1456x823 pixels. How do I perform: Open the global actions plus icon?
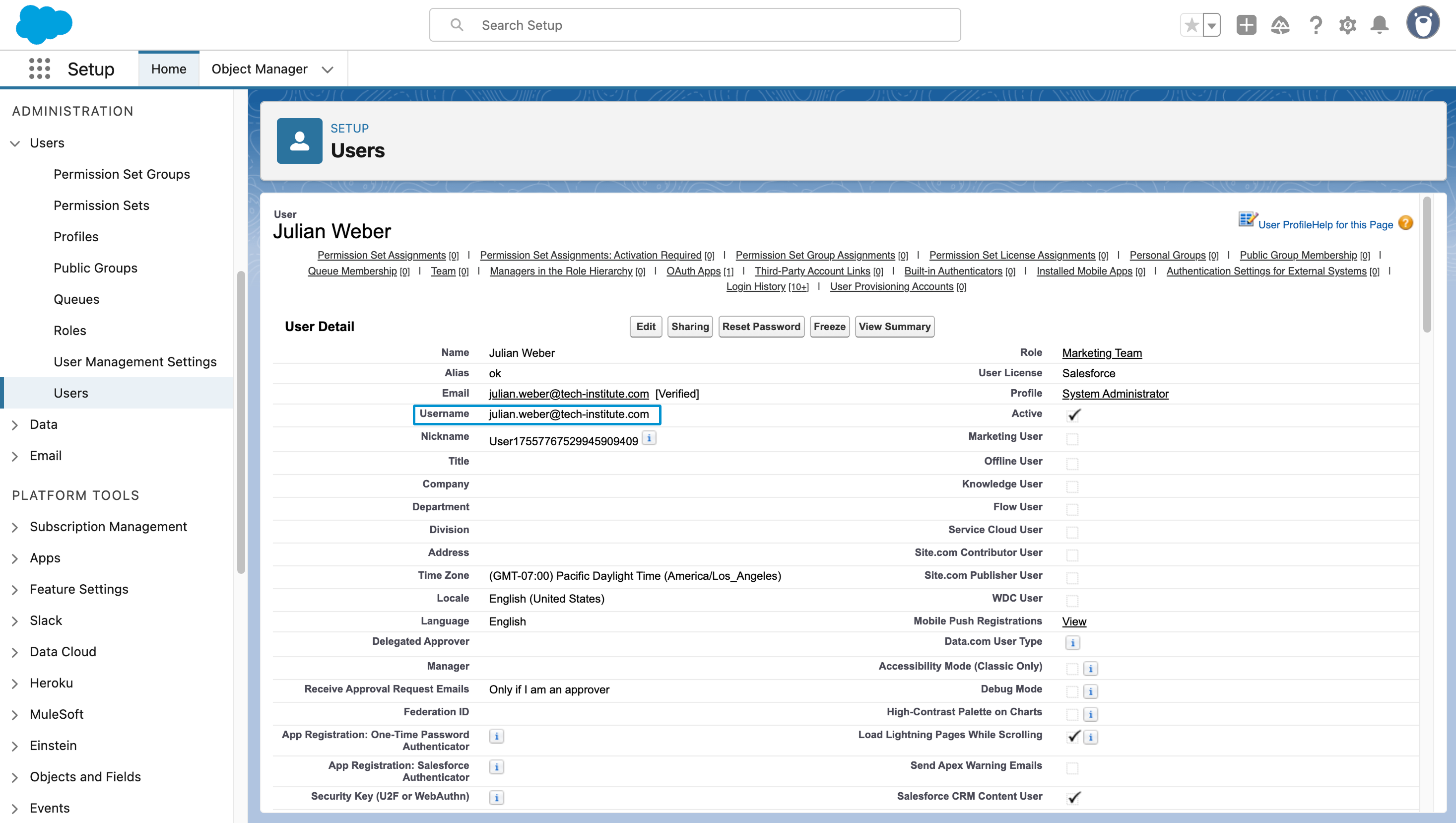click(1246, 25)
